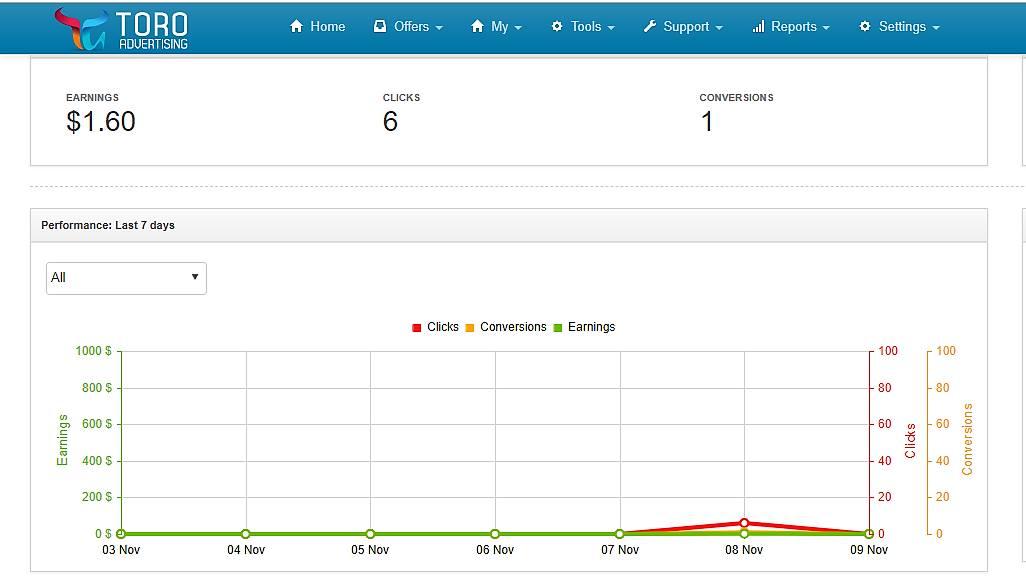Click the EARNINGS label
The width and height of the screenshot is (1026, 577).
pyautogui.click(x=92, y=97)
